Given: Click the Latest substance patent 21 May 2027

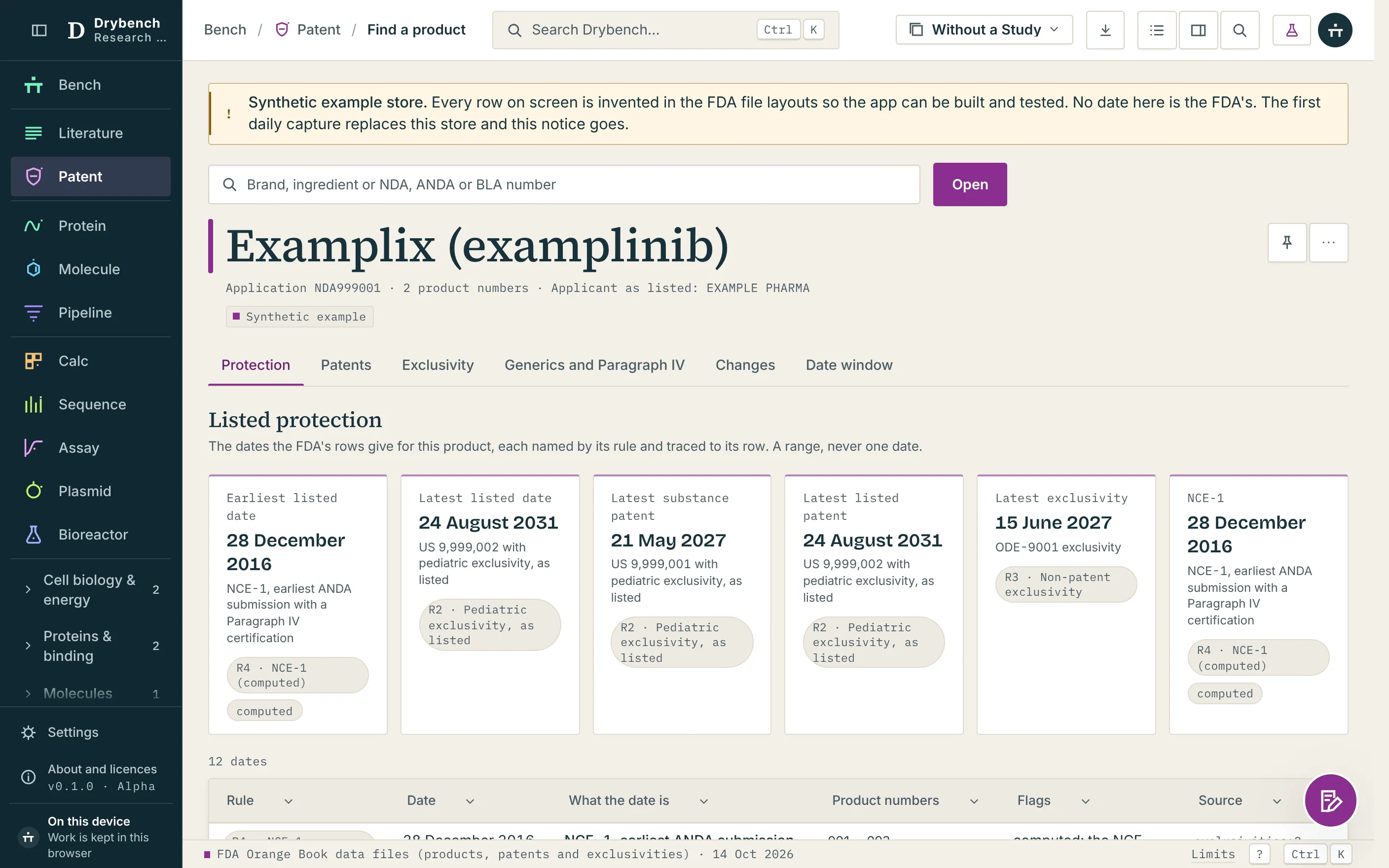Looking at the screenshot, I should tap(681, 605).
